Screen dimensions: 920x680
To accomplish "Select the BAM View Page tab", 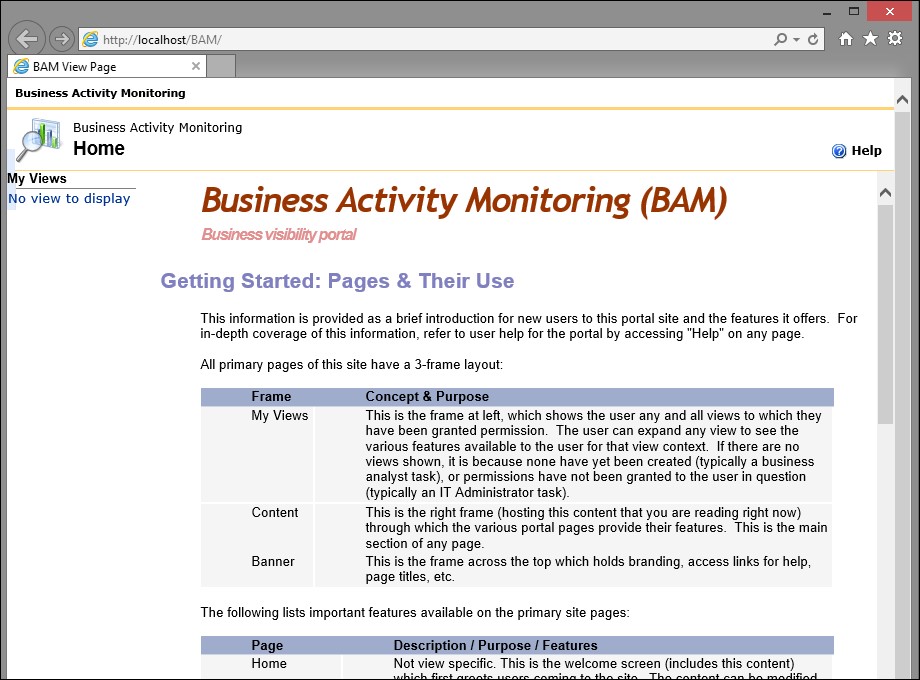I will [106, 66].
